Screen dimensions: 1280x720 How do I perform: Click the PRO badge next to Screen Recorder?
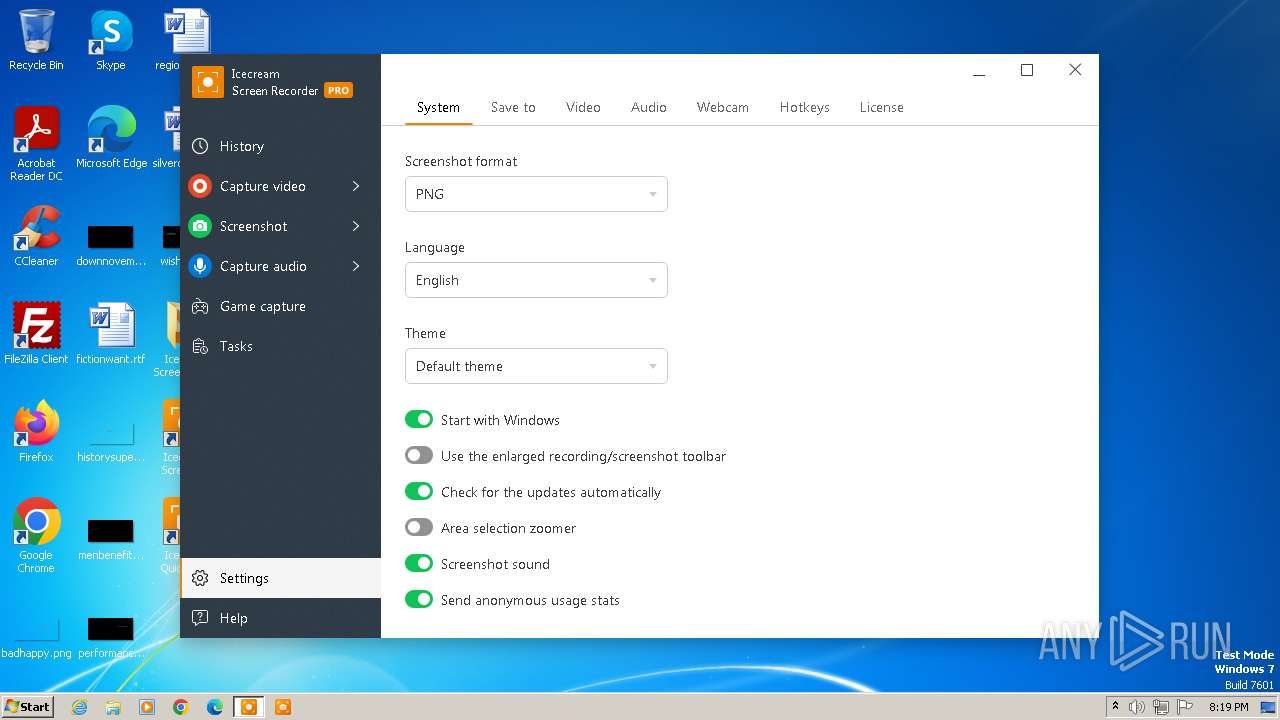point(338,90)
